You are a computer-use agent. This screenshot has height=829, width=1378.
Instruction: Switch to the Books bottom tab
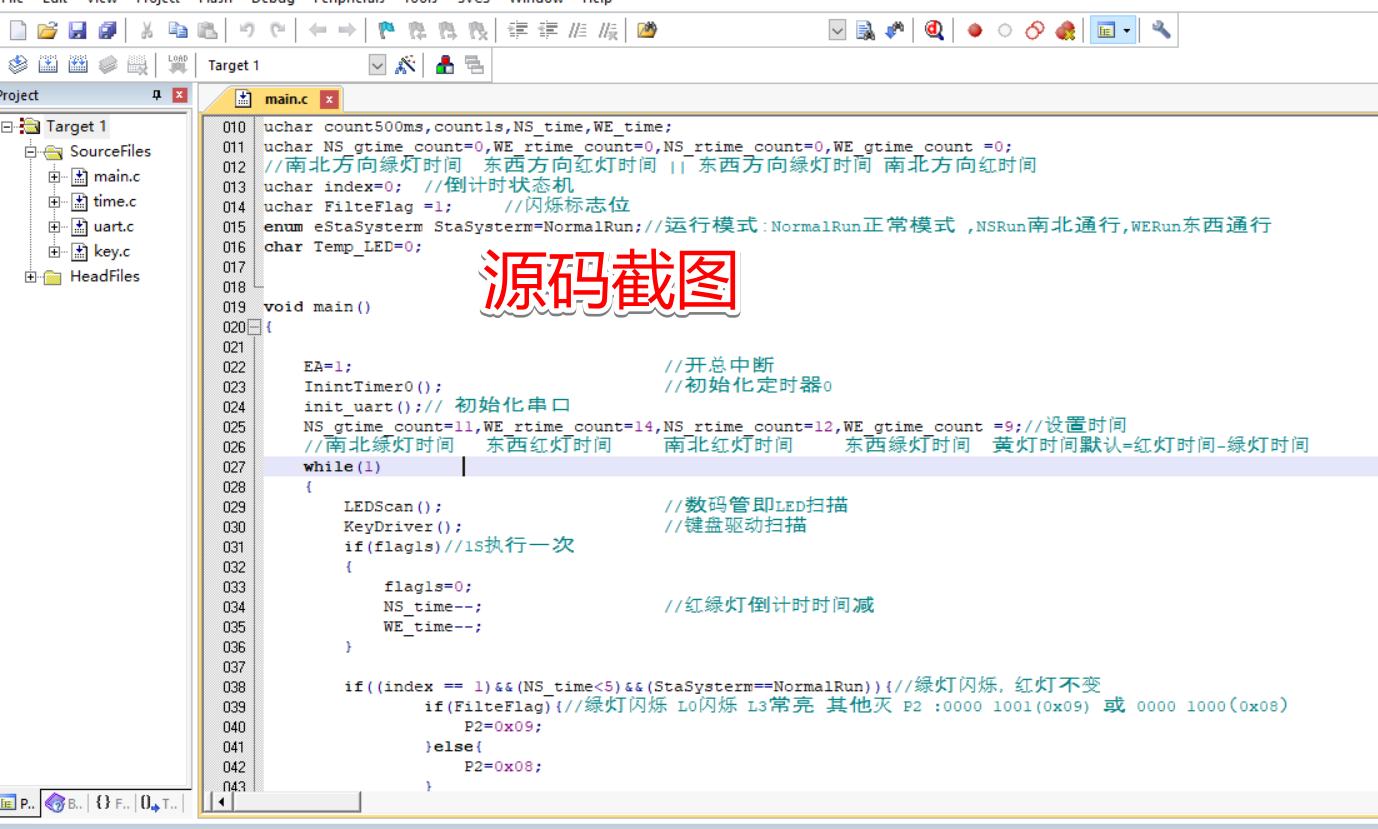tap(65, 802)
